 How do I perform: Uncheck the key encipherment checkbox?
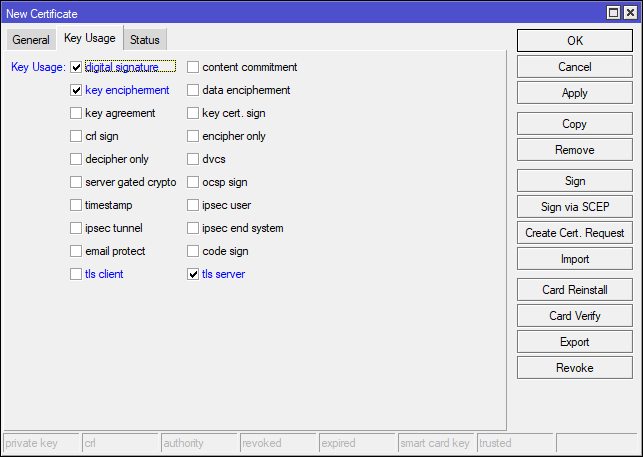pyautogui.click(x=76, y=90)
